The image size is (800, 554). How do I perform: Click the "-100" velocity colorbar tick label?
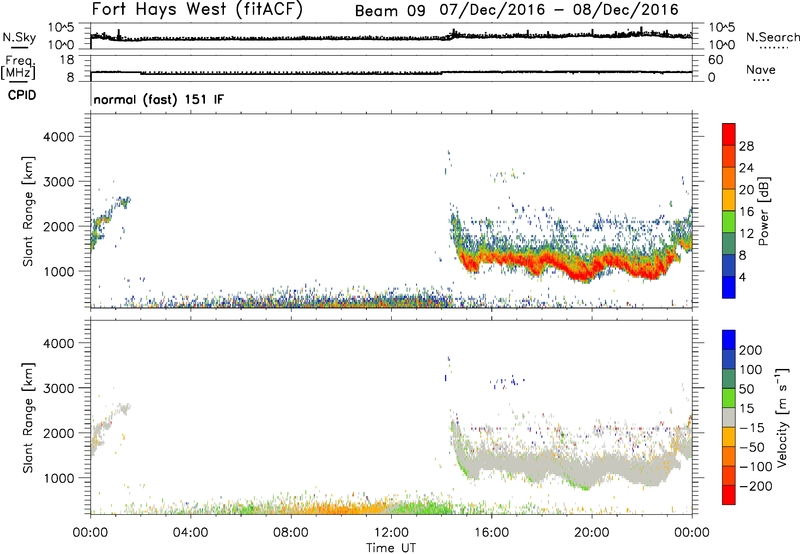[x=755, y=467]
